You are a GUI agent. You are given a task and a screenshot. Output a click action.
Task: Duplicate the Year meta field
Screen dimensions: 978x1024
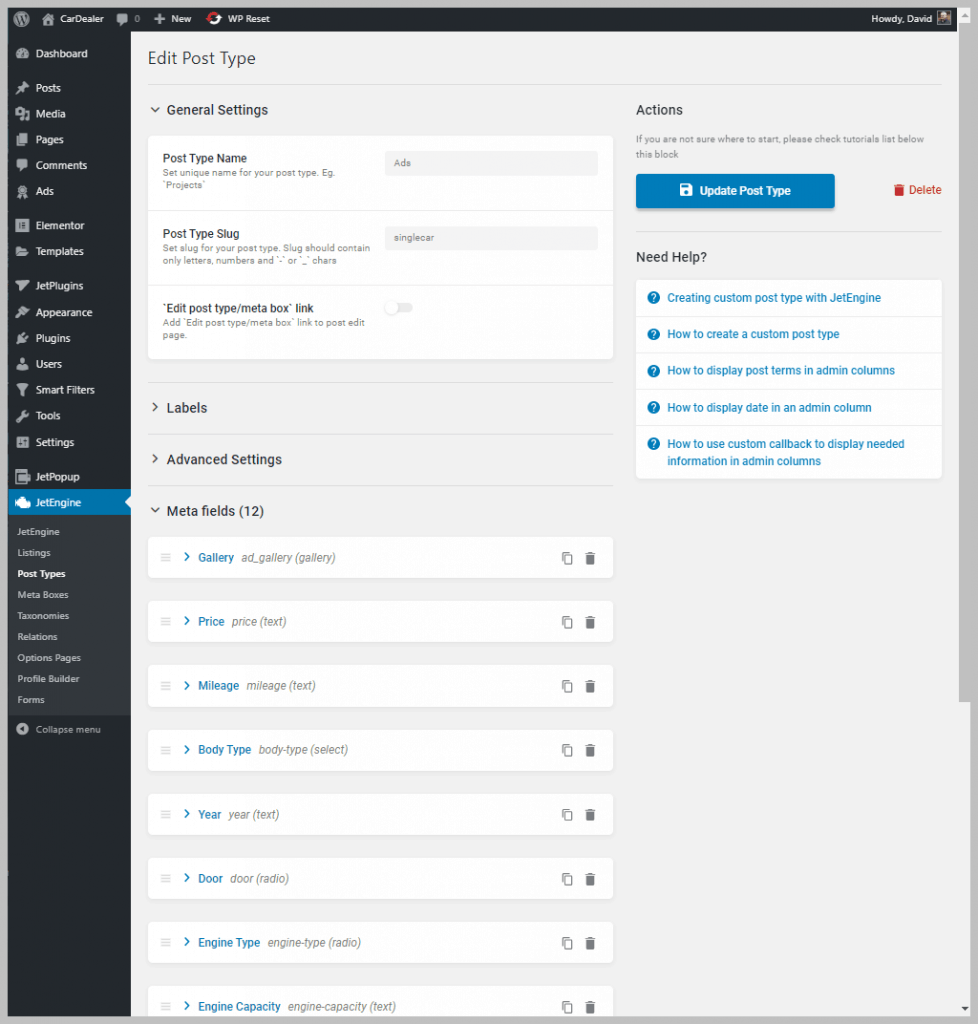click(x=567, y=814)
